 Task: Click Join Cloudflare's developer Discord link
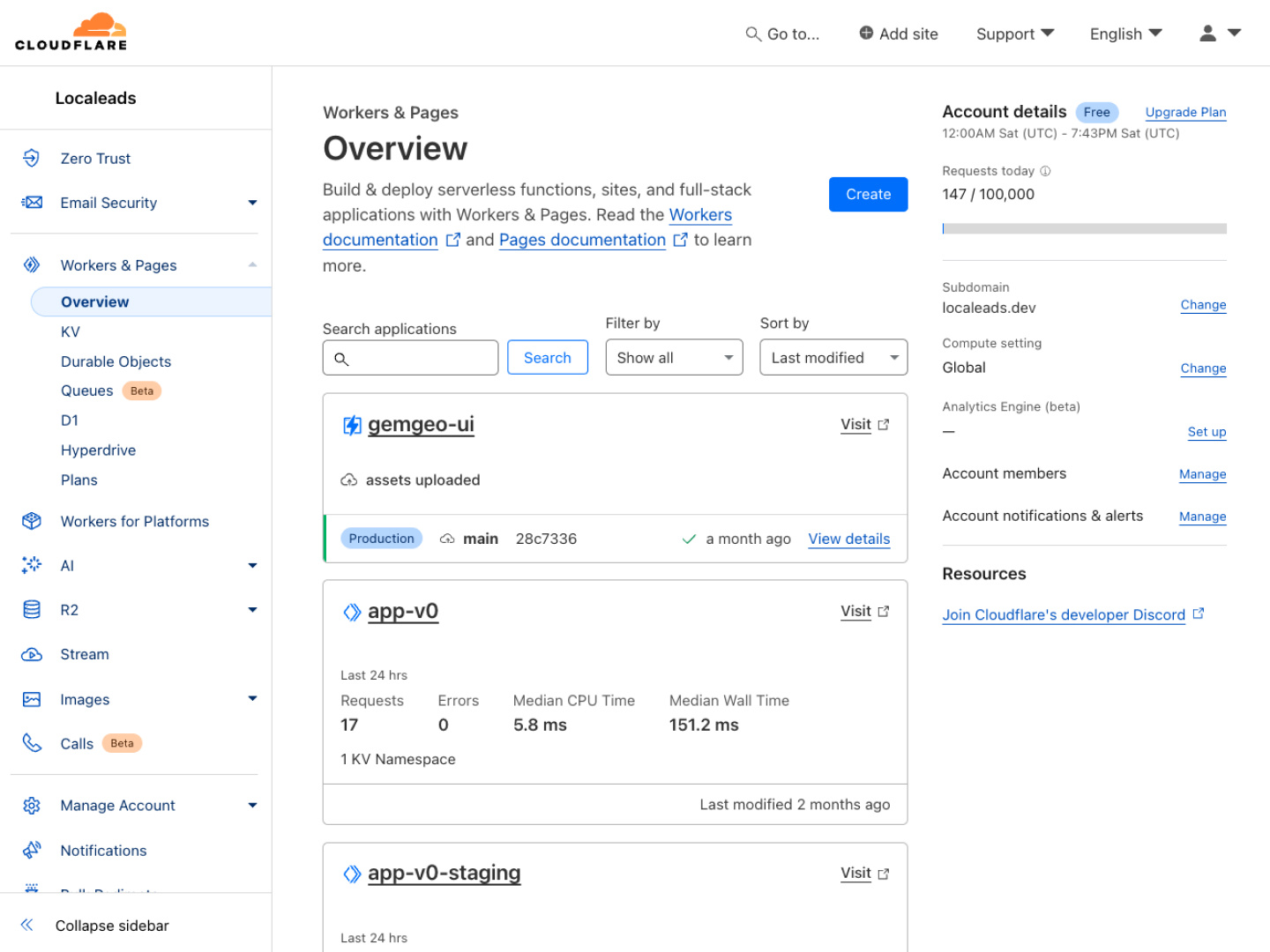[1064, 615]
